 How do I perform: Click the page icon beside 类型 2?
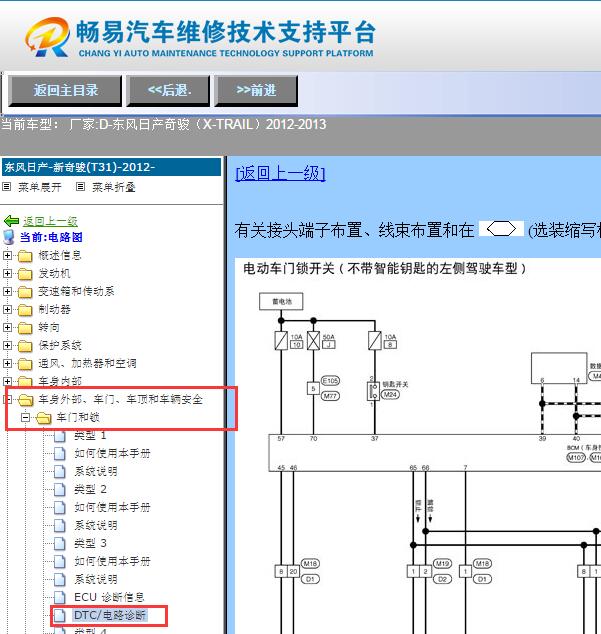[x=59, y=489]
